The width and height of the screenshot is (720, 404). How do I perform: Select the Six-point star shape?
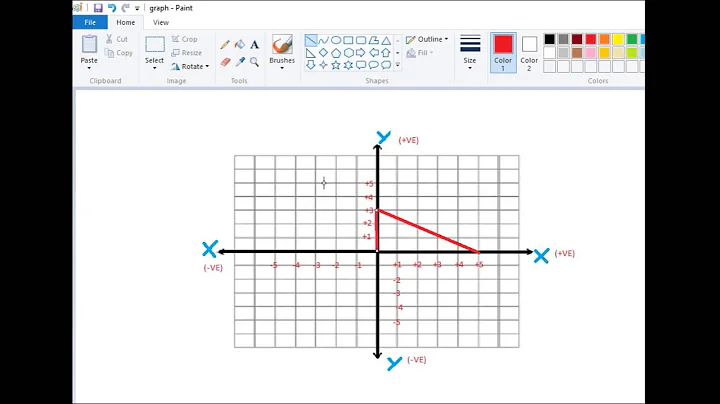pyautogui.click(x=348, y=65)
